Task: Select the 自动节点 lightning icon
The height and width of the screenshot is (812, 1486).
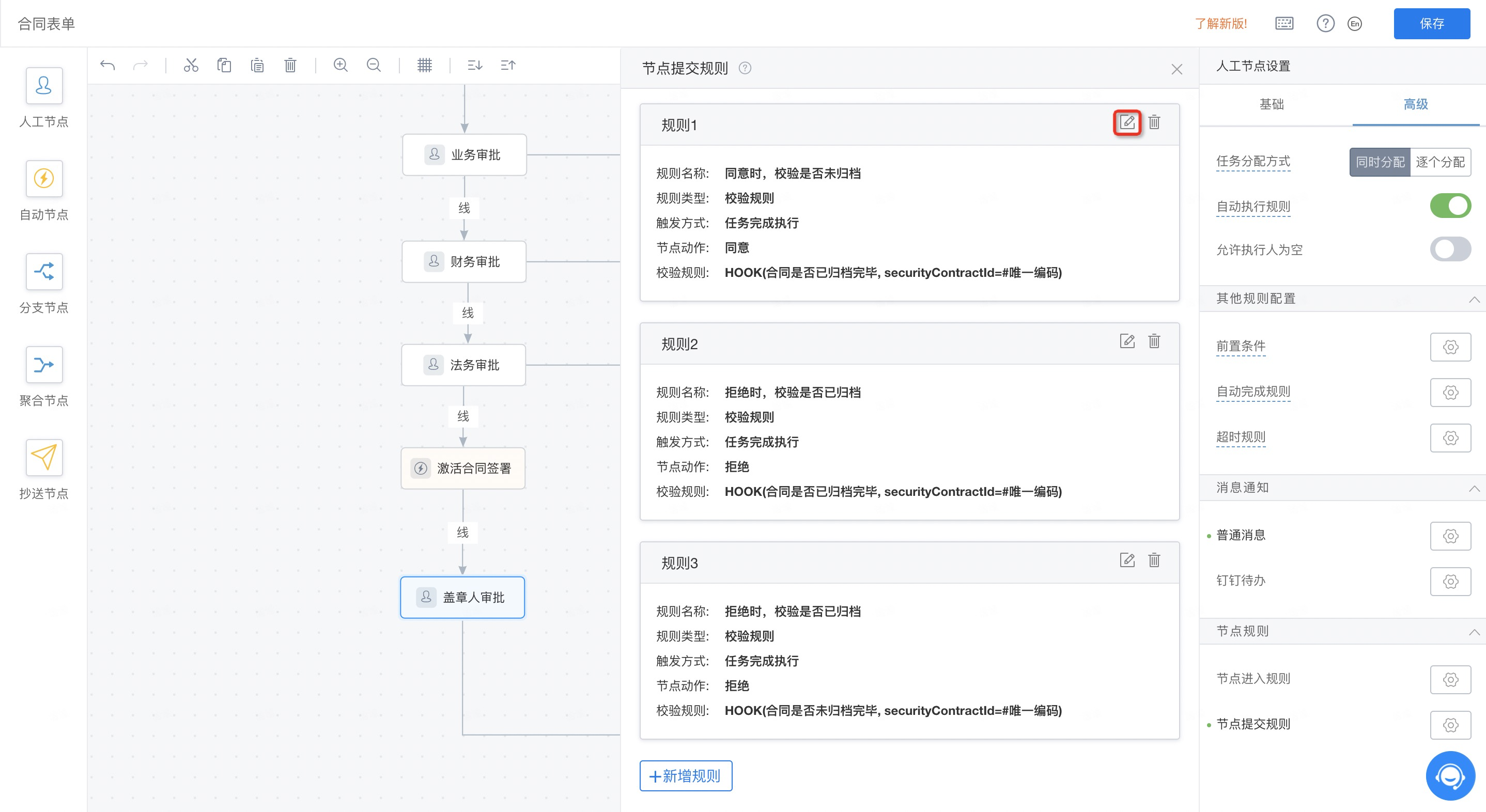Action: tap(44, 178)
